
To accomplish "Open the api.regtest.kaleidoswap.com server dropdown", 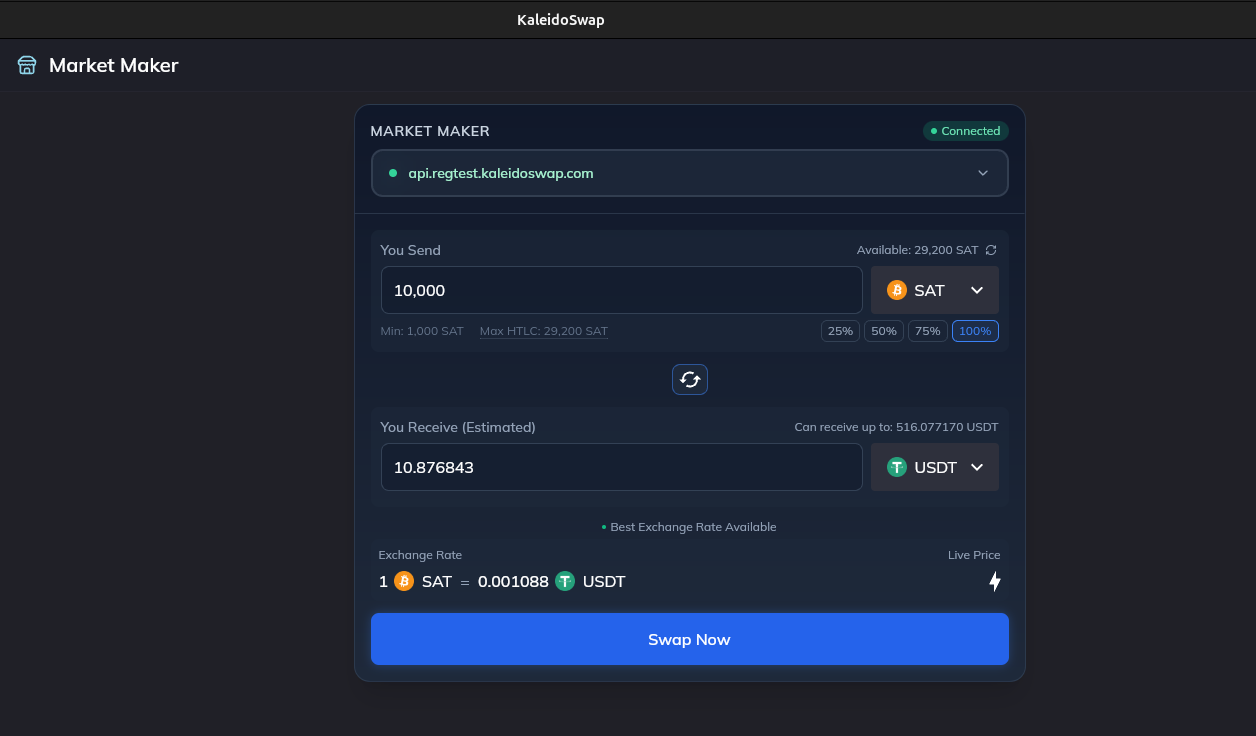I will pyautogui.click(x=689, y=172).
